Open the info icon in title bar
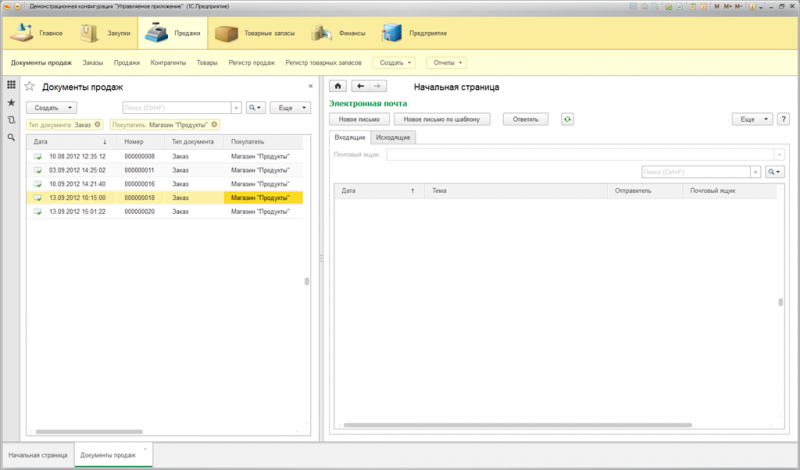The width and height of the screenshot is (800, 470). point(752,7)
